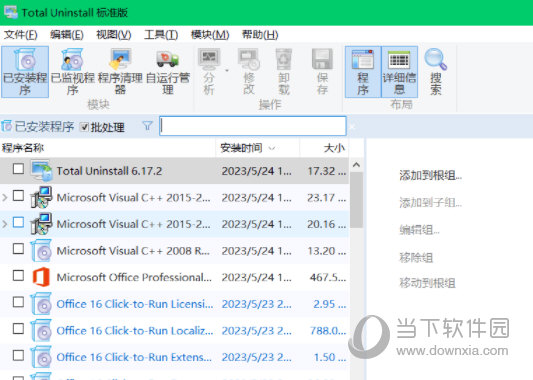Screen dimensions: 533x380
Task: Click 编辑组... link
Action: coord(419,230)
